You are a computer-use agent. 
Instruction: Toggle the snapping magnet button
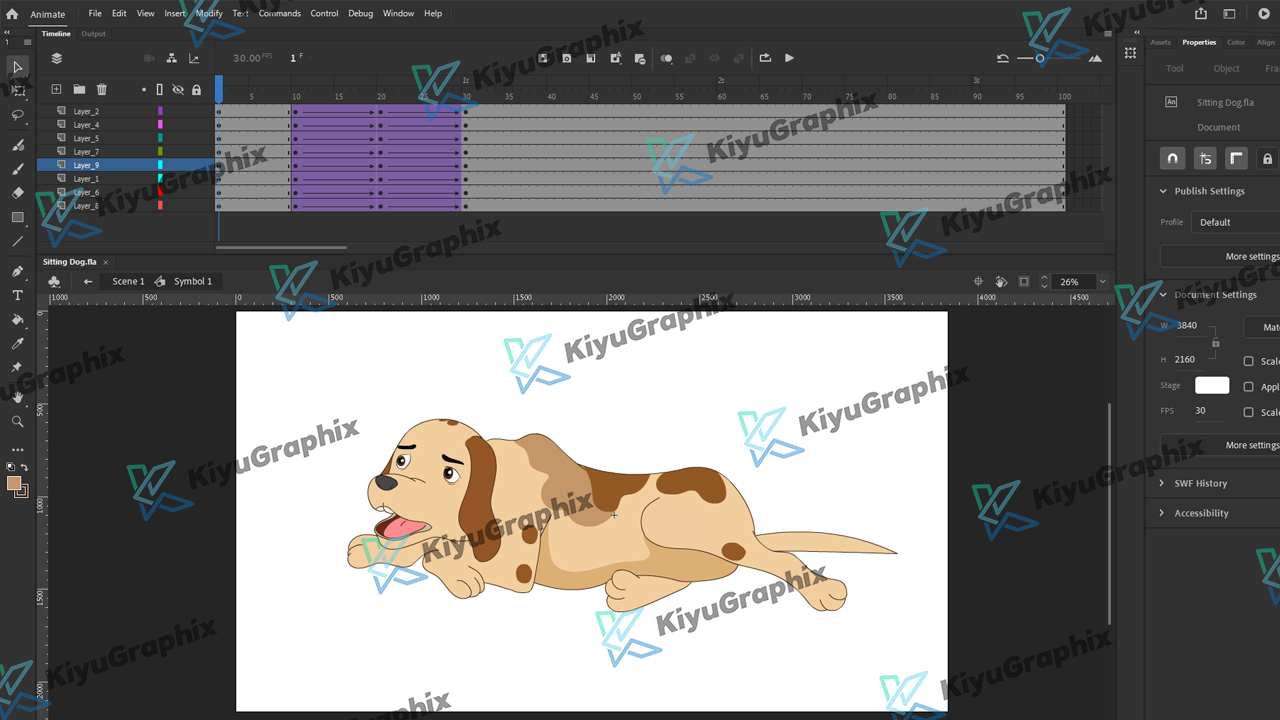pyautogui.click(x=1173, y=158)
